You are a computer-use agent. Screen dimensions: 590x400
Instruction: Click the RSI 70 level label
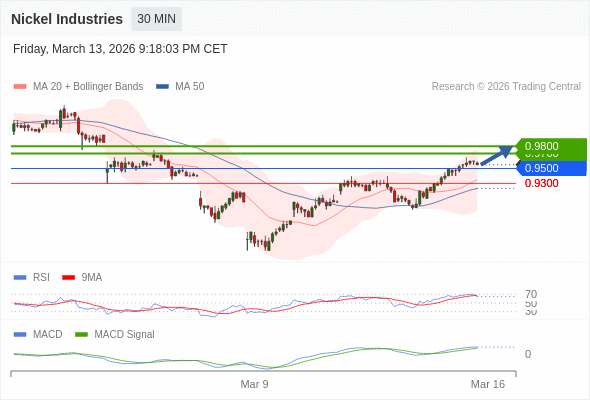point(531,294)
